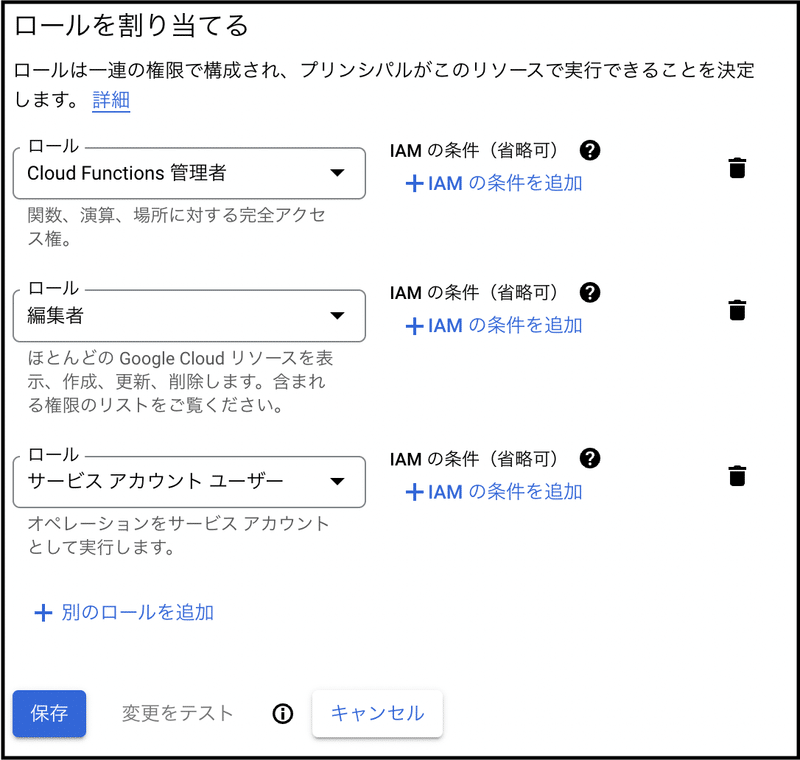
Task: Delete the 編集者 role row
Action: (737, 310)
